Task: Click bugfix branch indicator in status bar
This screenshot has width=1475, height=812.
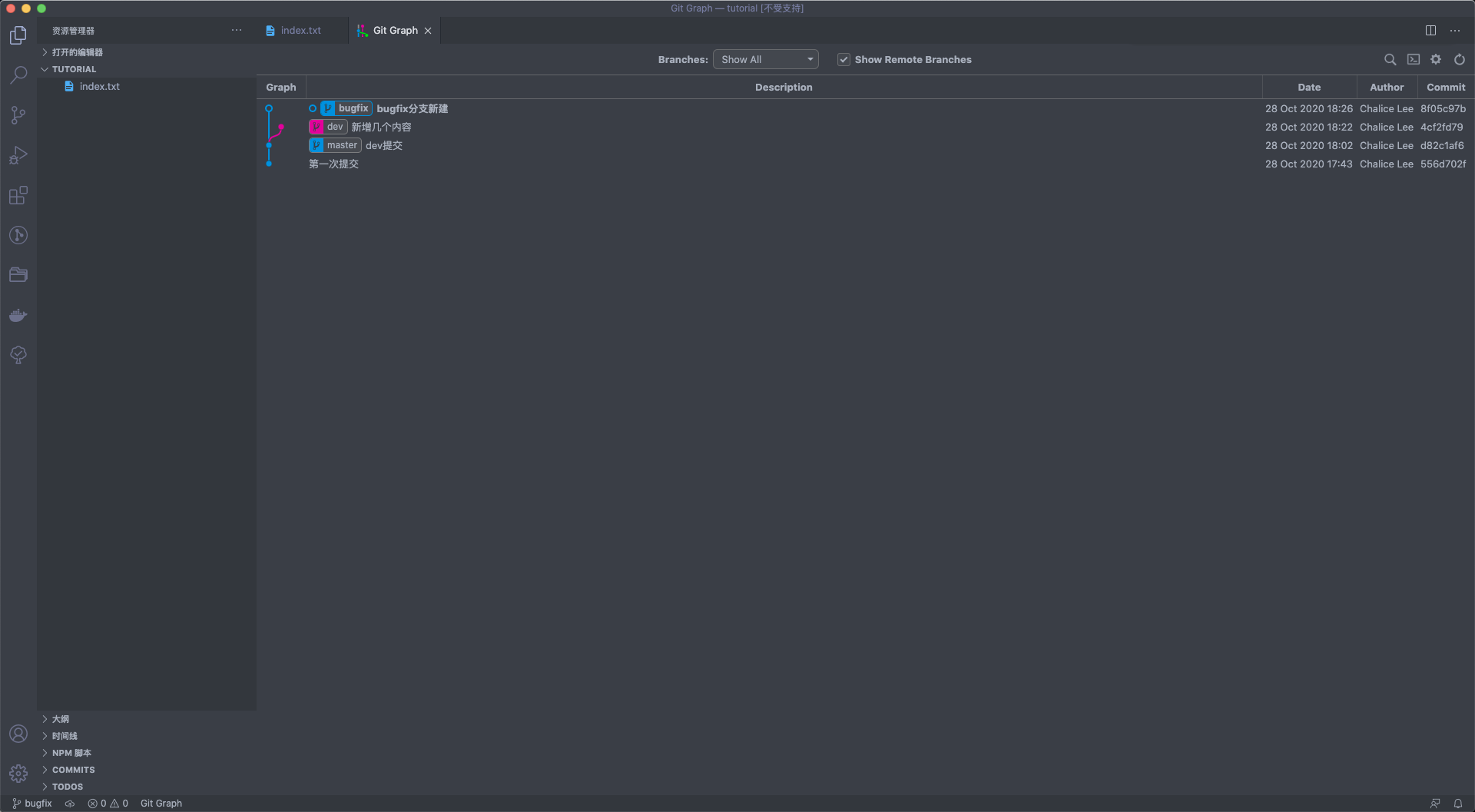Action: (x=32, y=804)
